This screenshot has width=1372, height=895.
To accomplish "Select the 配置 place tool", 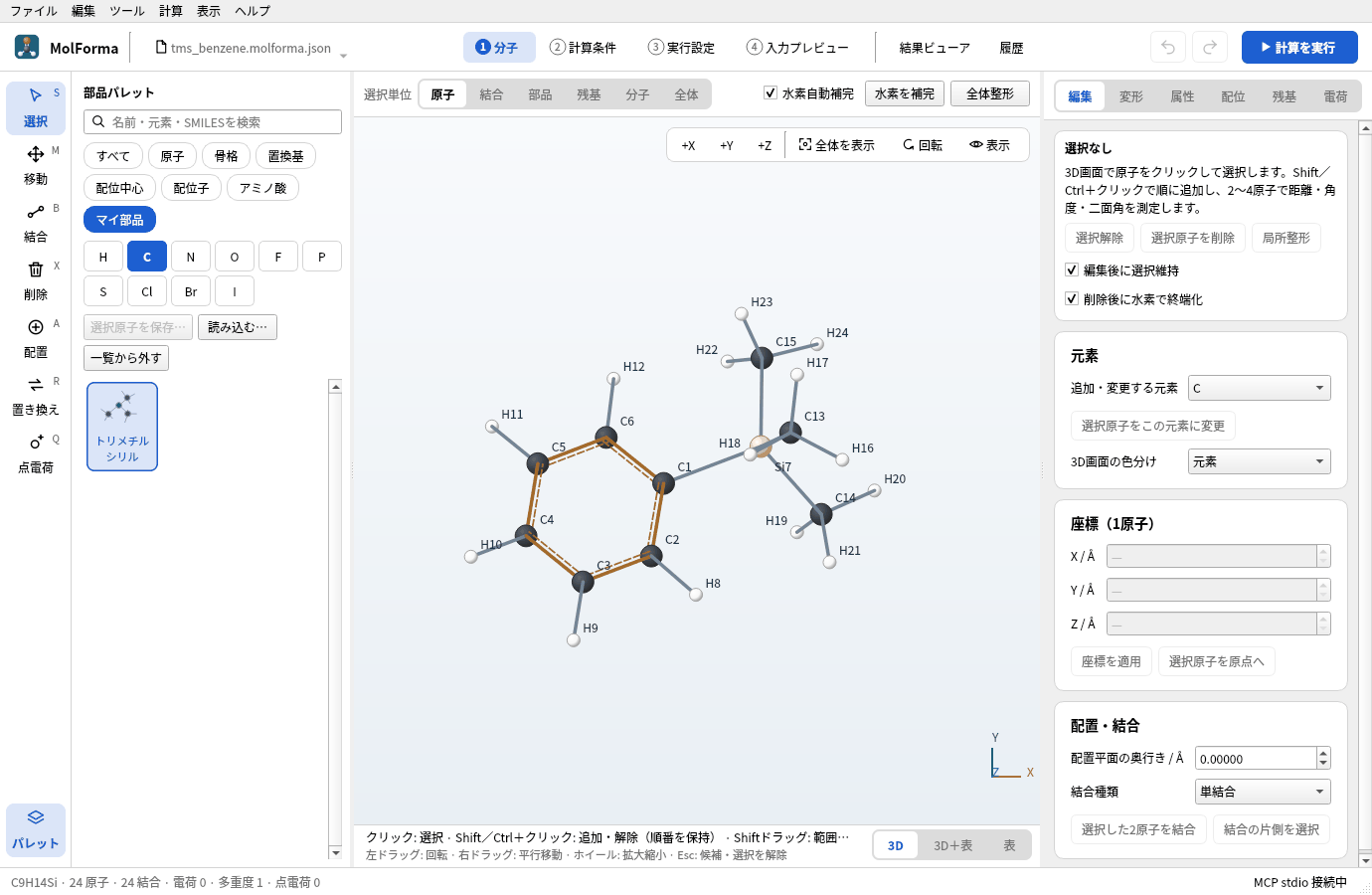I will (36, 338).
